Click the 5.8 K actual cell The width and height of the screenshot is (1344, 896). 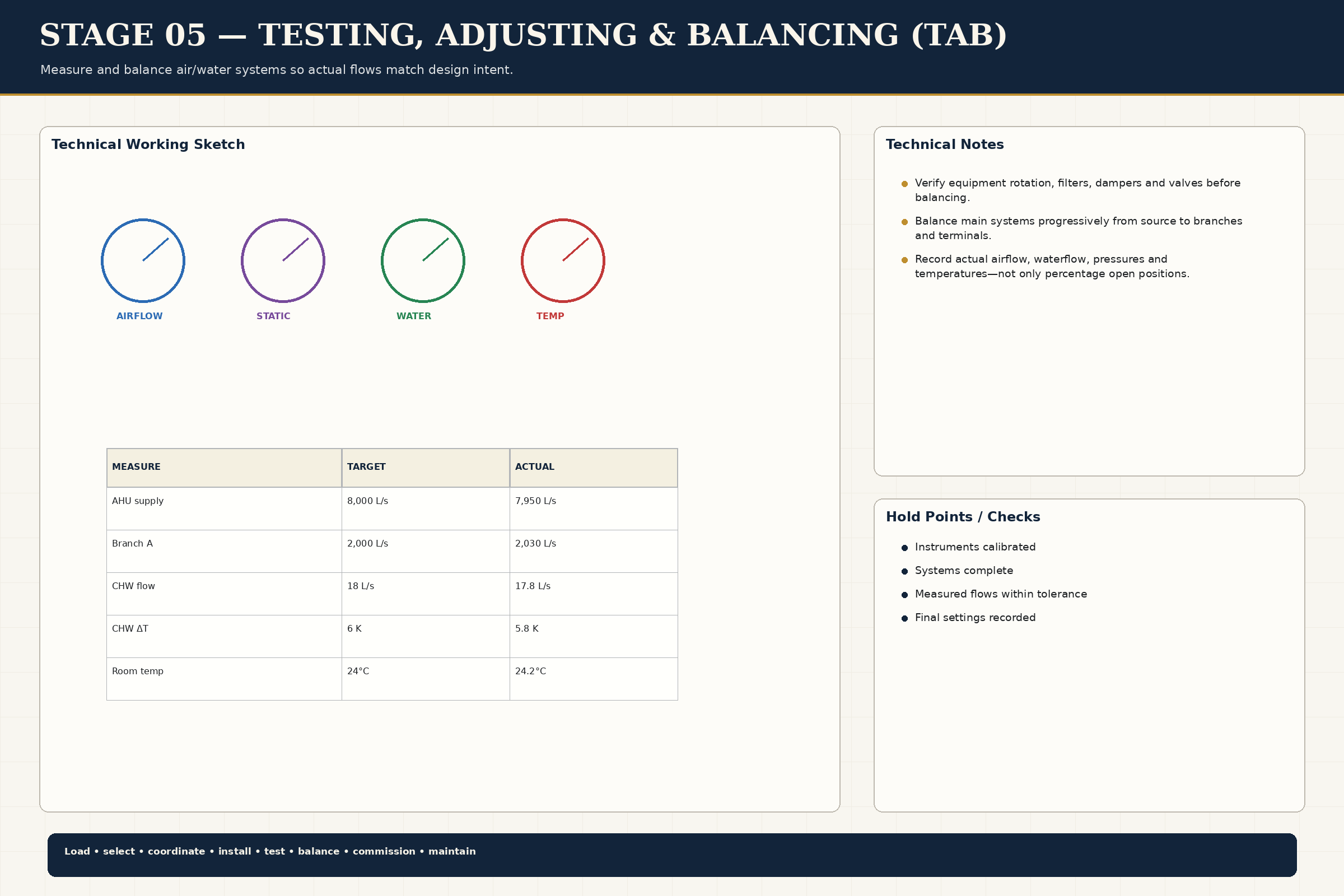(x=594, y=637)
